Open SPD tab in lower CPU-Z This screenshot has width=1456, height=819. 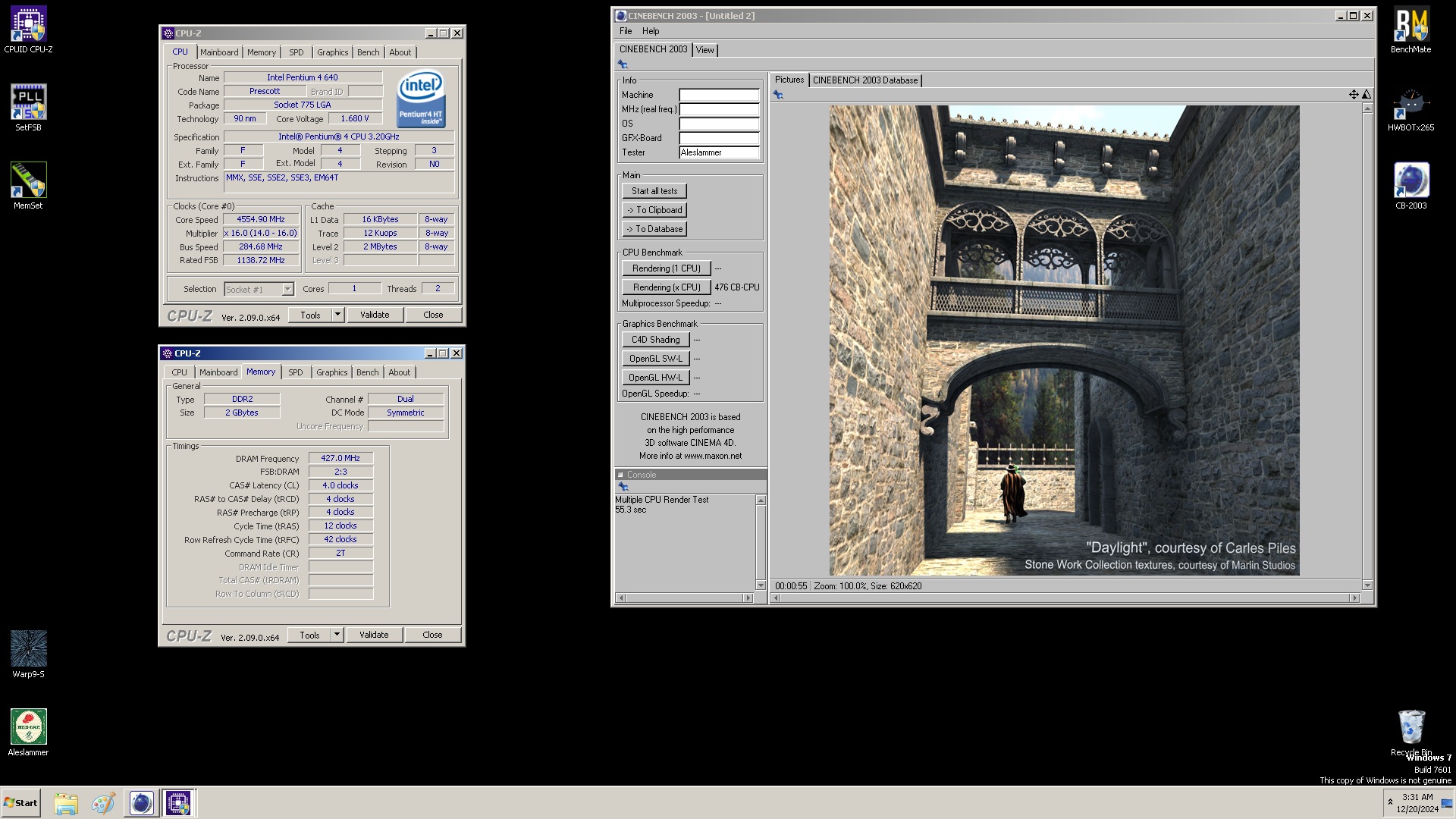(296, 372)
